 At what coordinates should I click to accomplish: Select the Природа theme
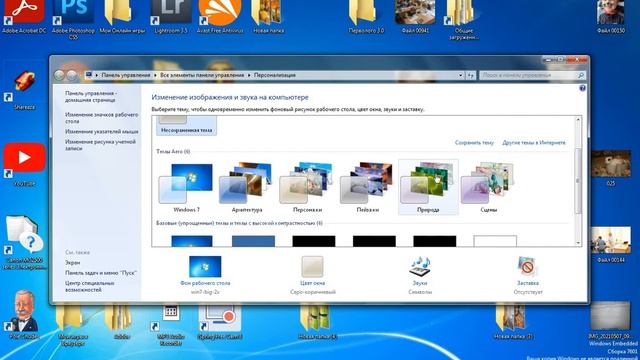pos(428,187)
